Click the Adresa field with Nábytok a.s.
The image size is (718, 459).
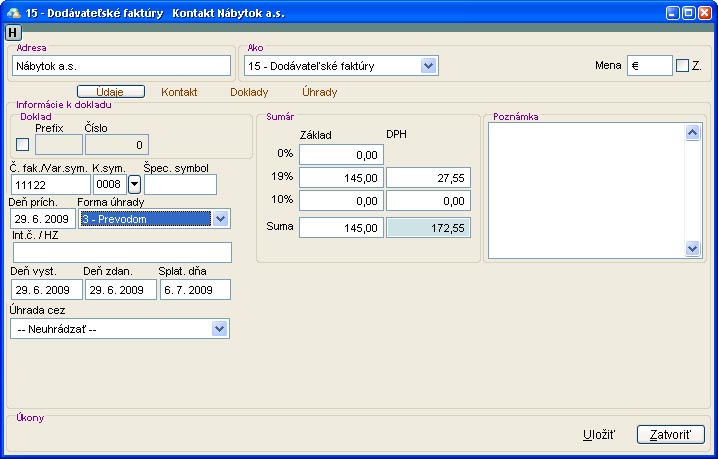(x=121, y=66)
